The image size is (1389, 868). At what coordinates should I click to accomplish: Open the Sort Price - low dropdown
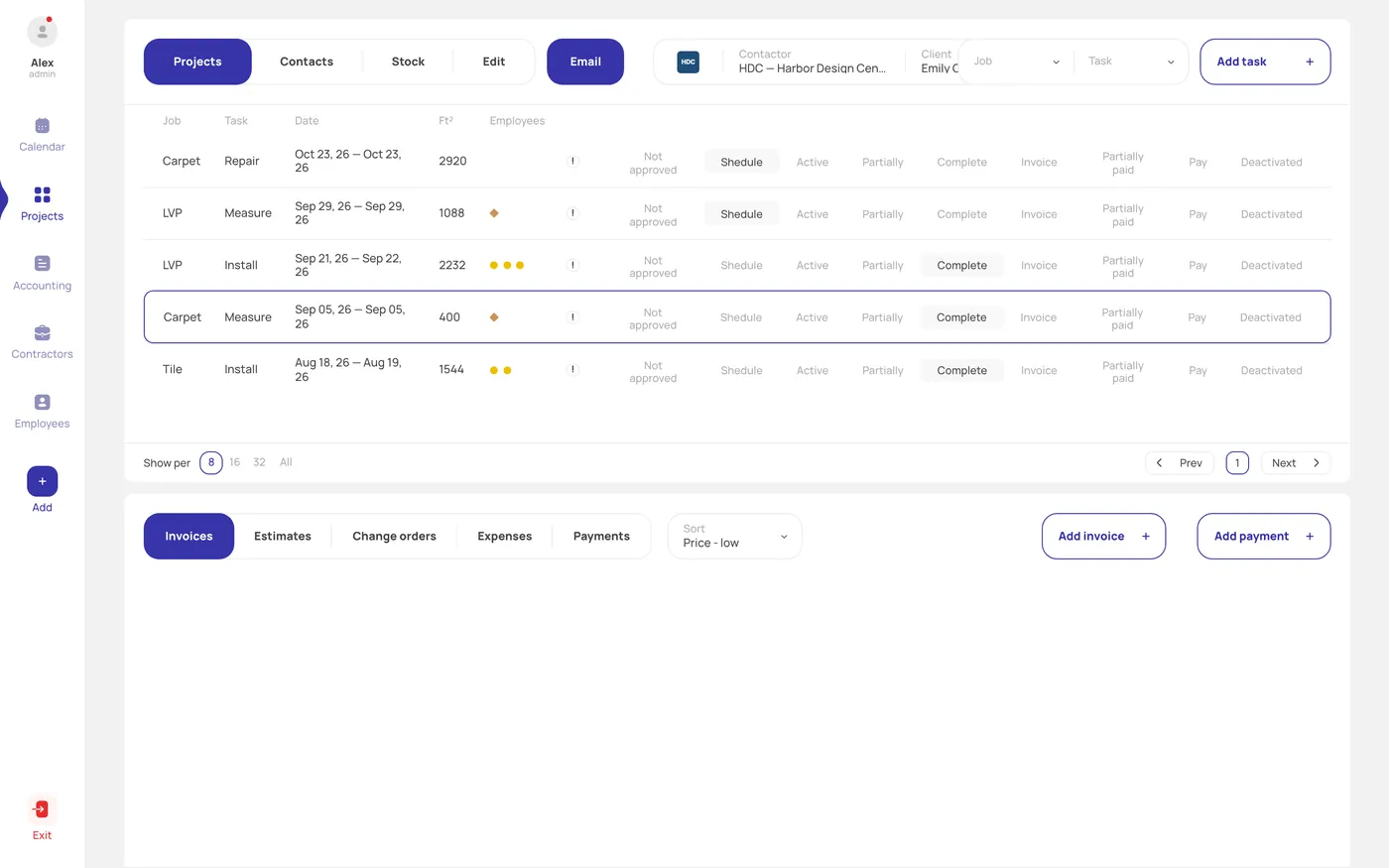click(735, 537)
